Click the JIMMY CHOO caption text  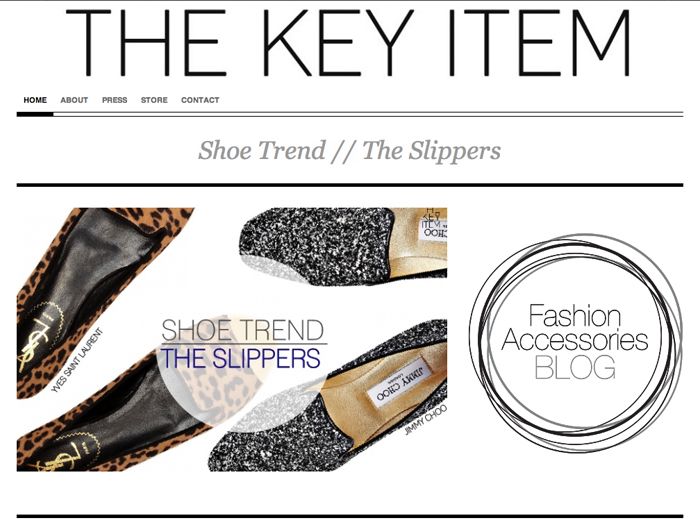425,420
